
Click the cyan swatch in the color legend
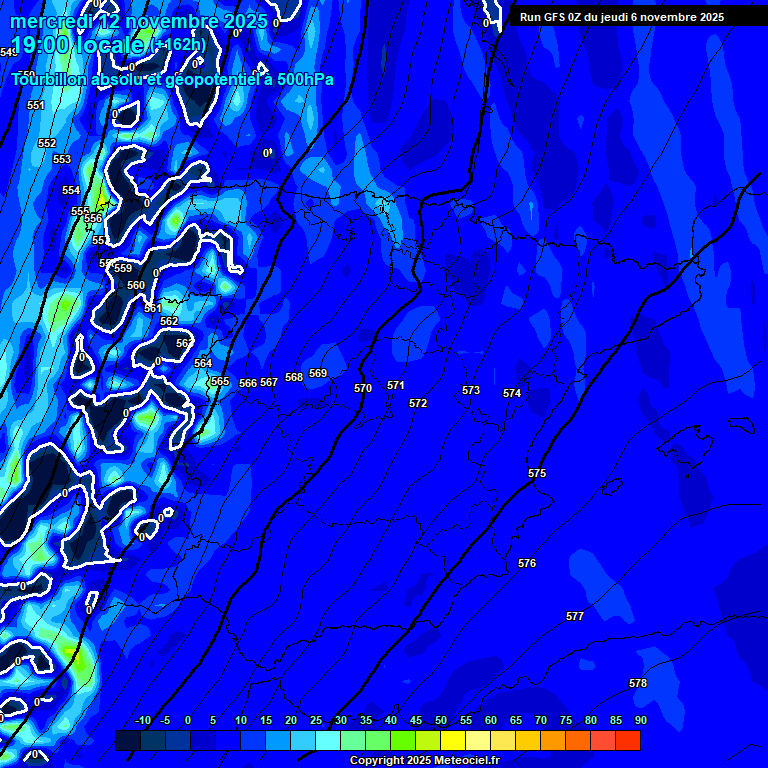(328, 741)
